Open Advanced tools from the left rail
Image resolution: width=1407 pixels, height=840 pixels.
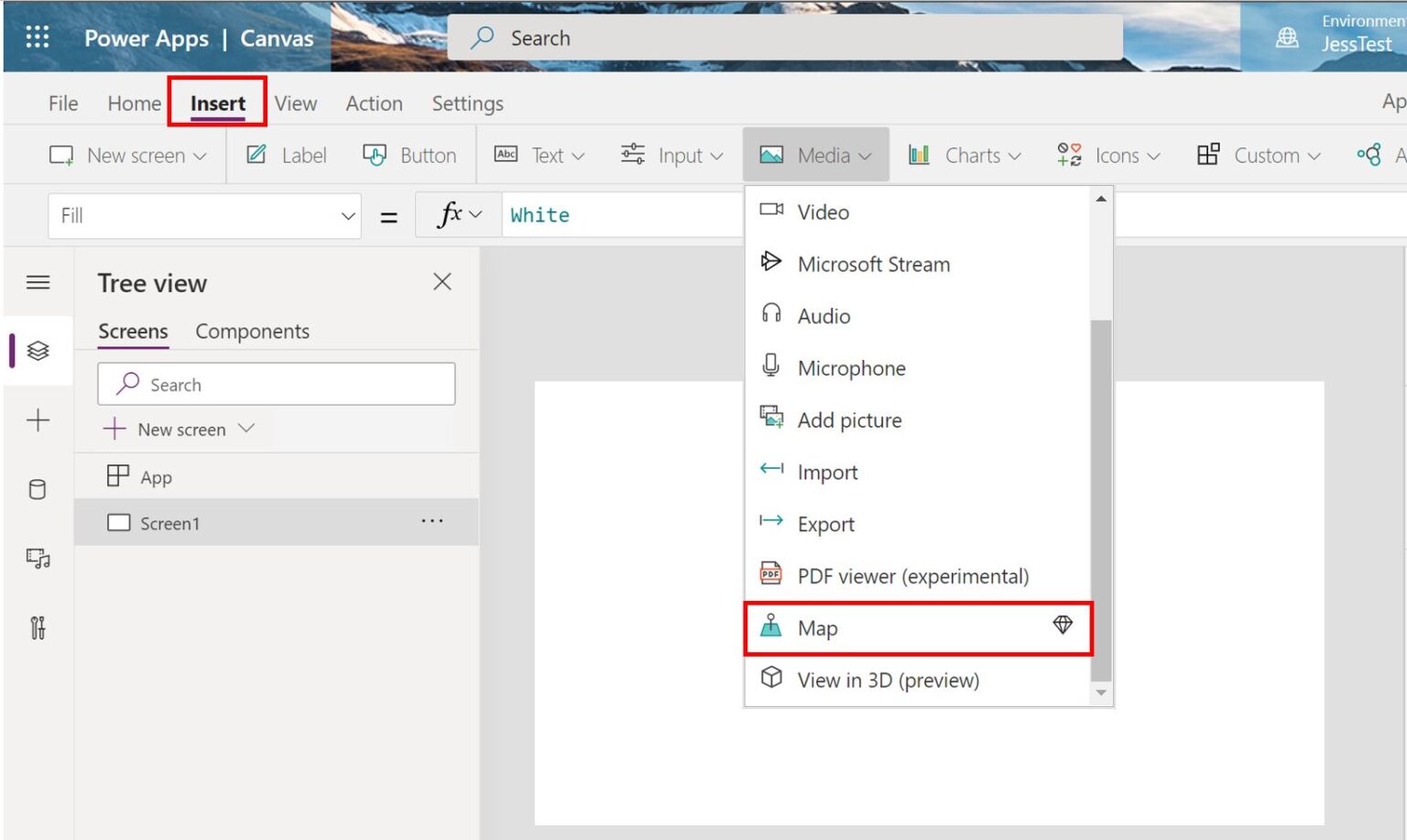click(x=38, y=628)
